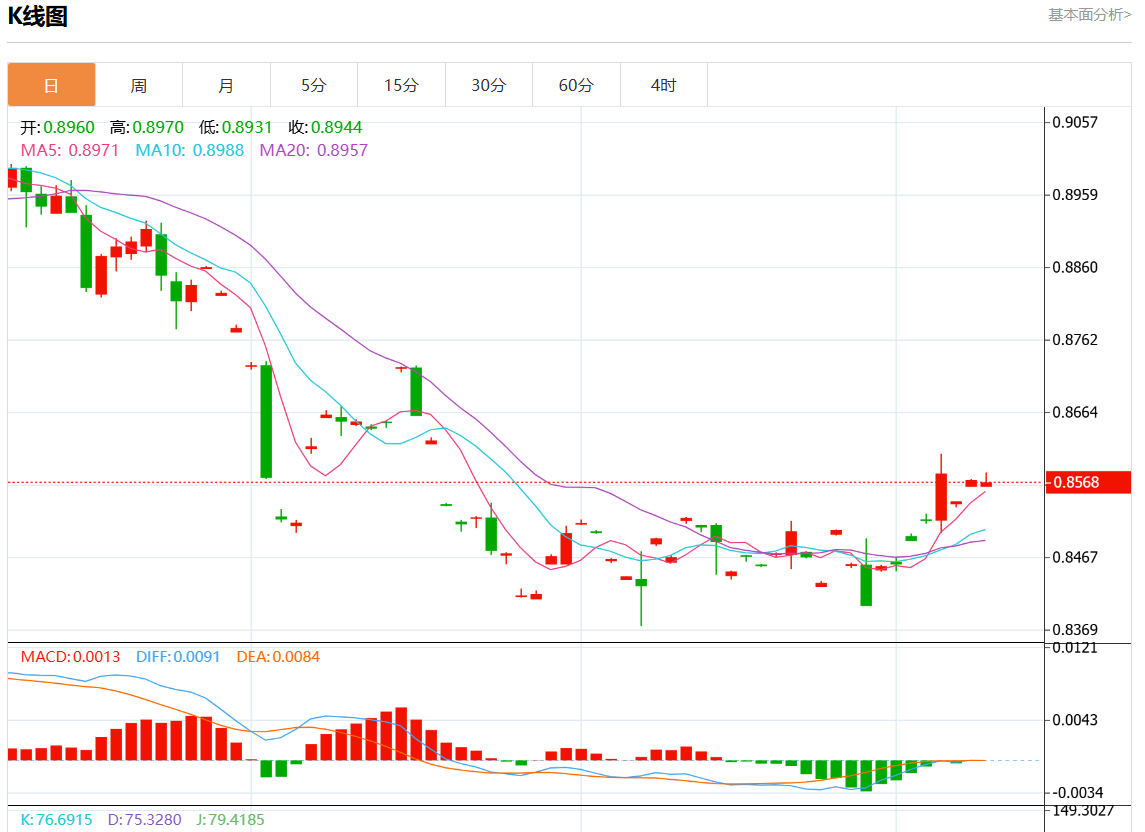The width and height of the screenshot is (1145, 832).
Task: Click the 0.8860 price axis label
Action: pyautogui.click(x=1075, y=267)
